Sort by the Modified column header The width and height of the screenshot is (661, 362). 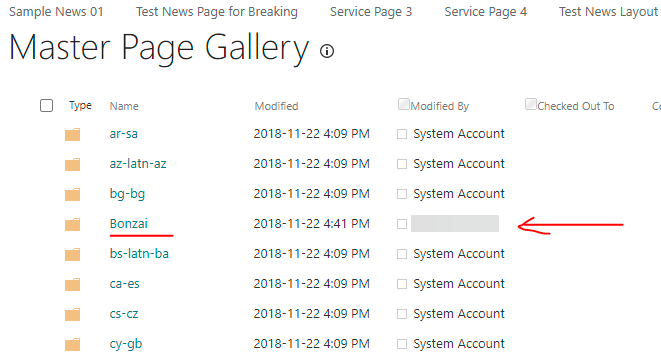(276, 106)
